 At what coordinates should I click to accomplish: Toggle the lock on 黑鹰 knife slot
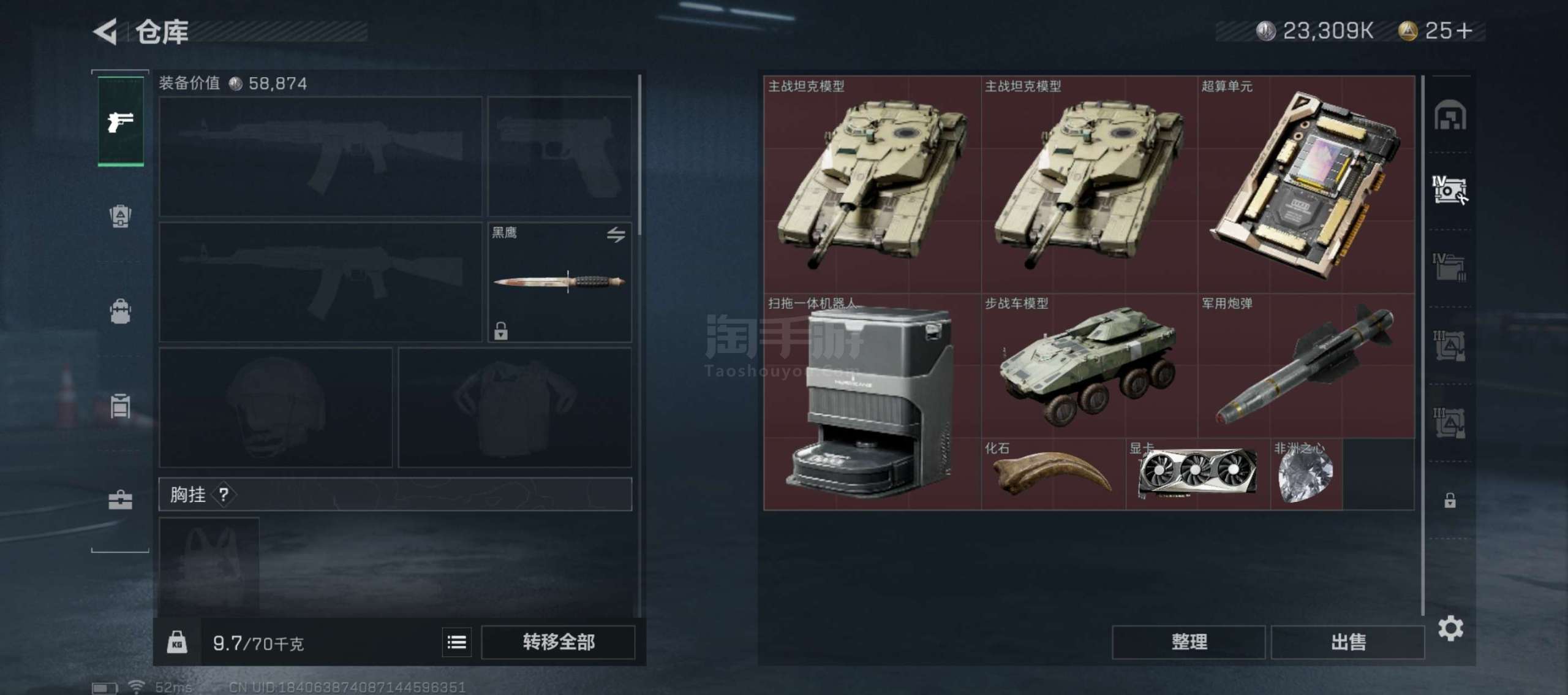coord(500,331)
